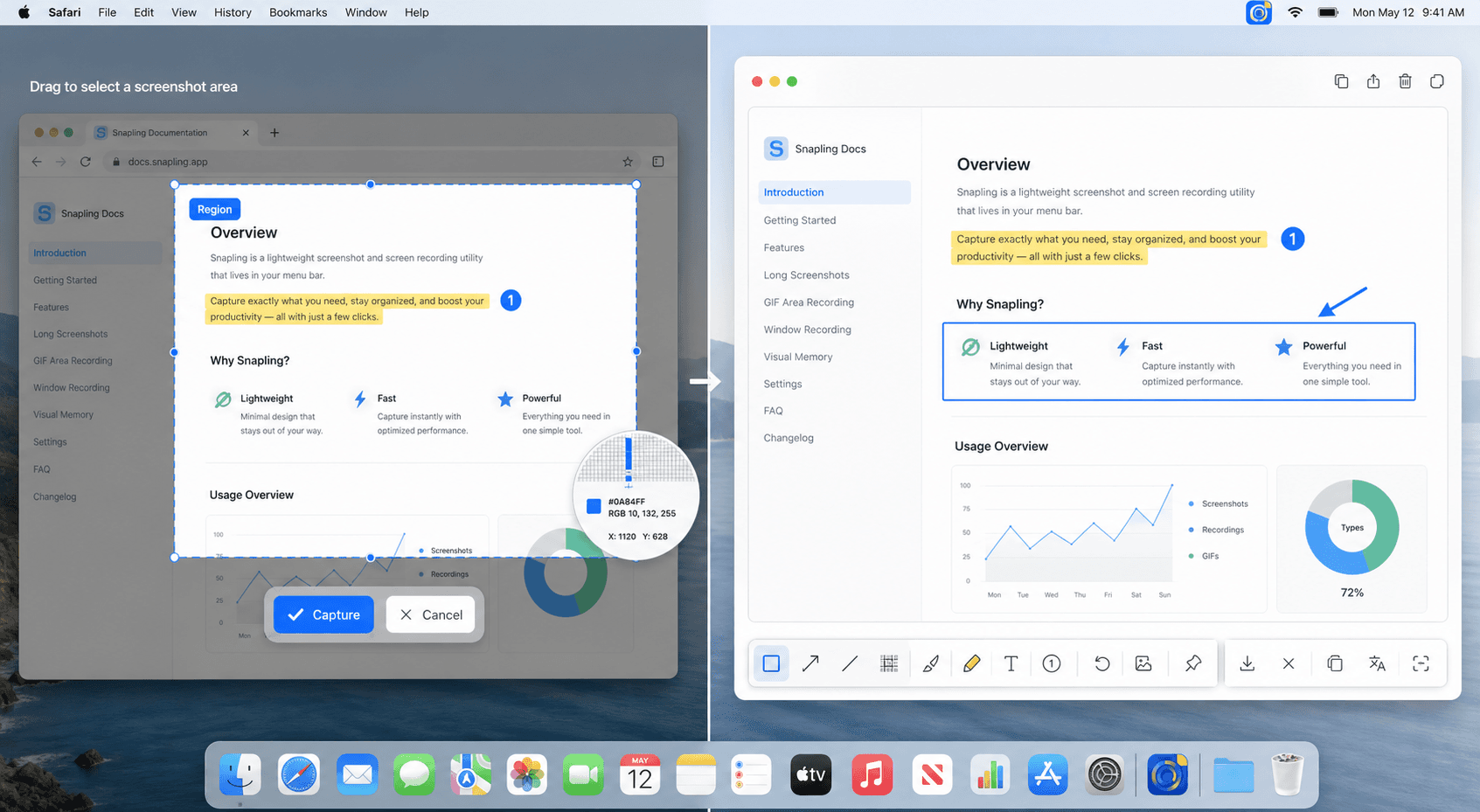Open Changelog in the Safari window sidebar
1480x812 pixels.
pos(55,496)
